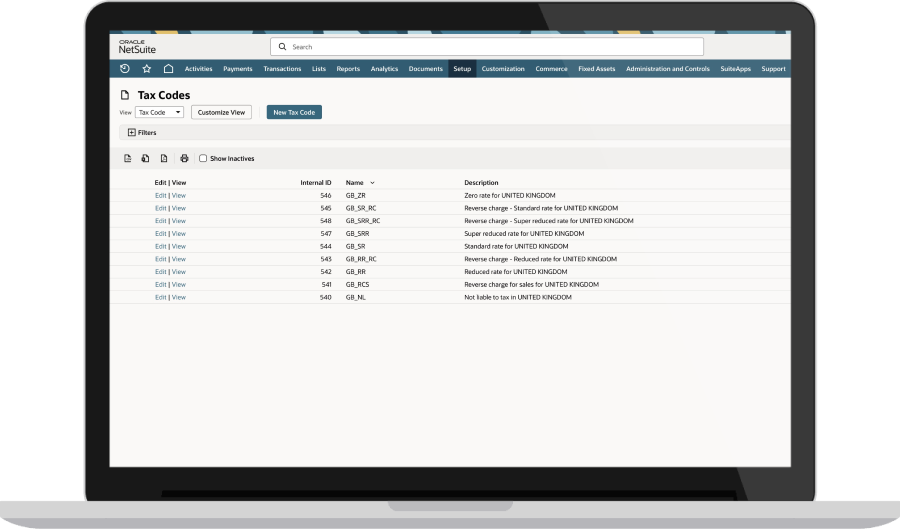The width and height of the screenshot is (900, 529).
Task: Open the Payments menu
Action: 238,69
